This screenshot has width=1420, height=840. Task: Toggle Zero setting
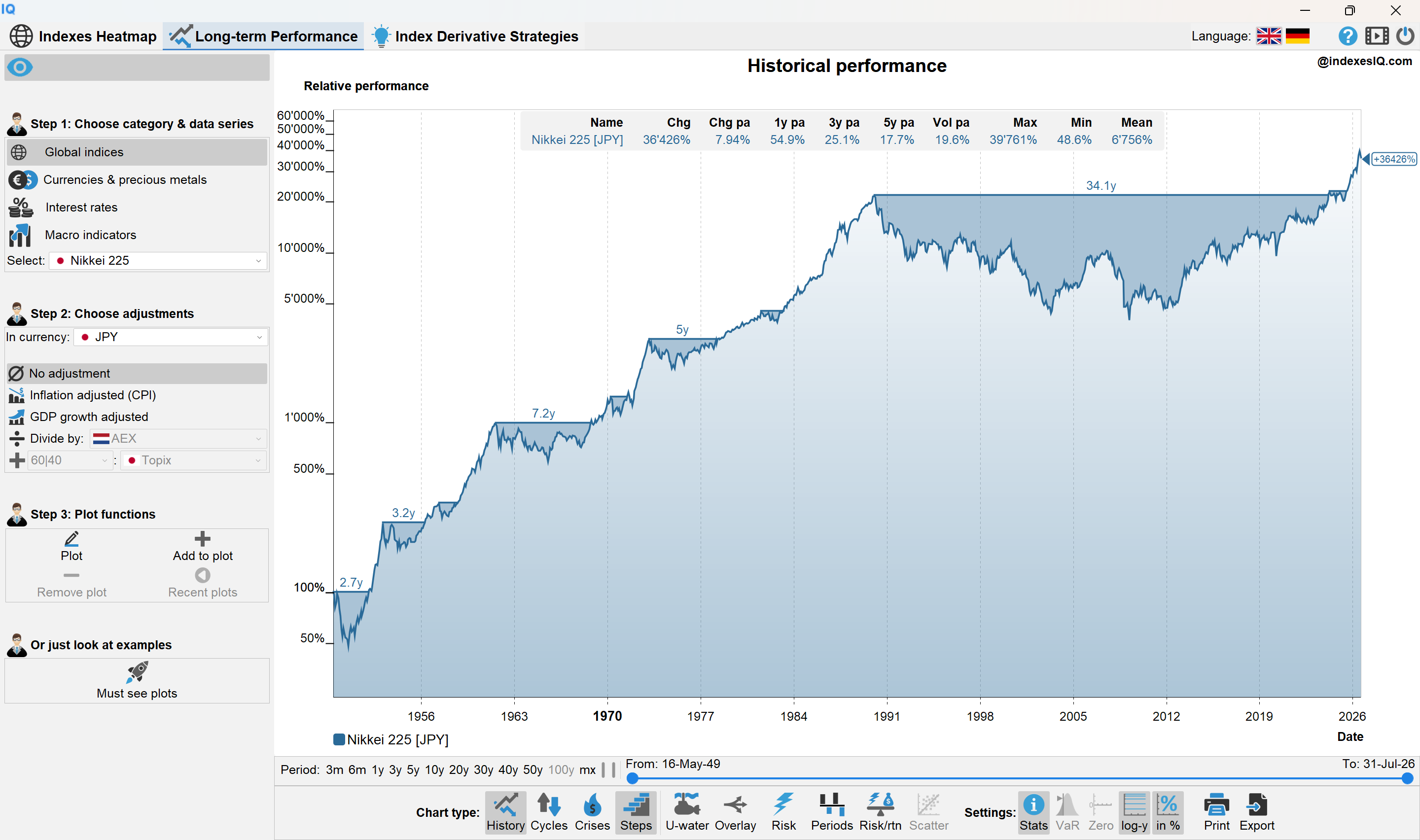pos(1101,812)
